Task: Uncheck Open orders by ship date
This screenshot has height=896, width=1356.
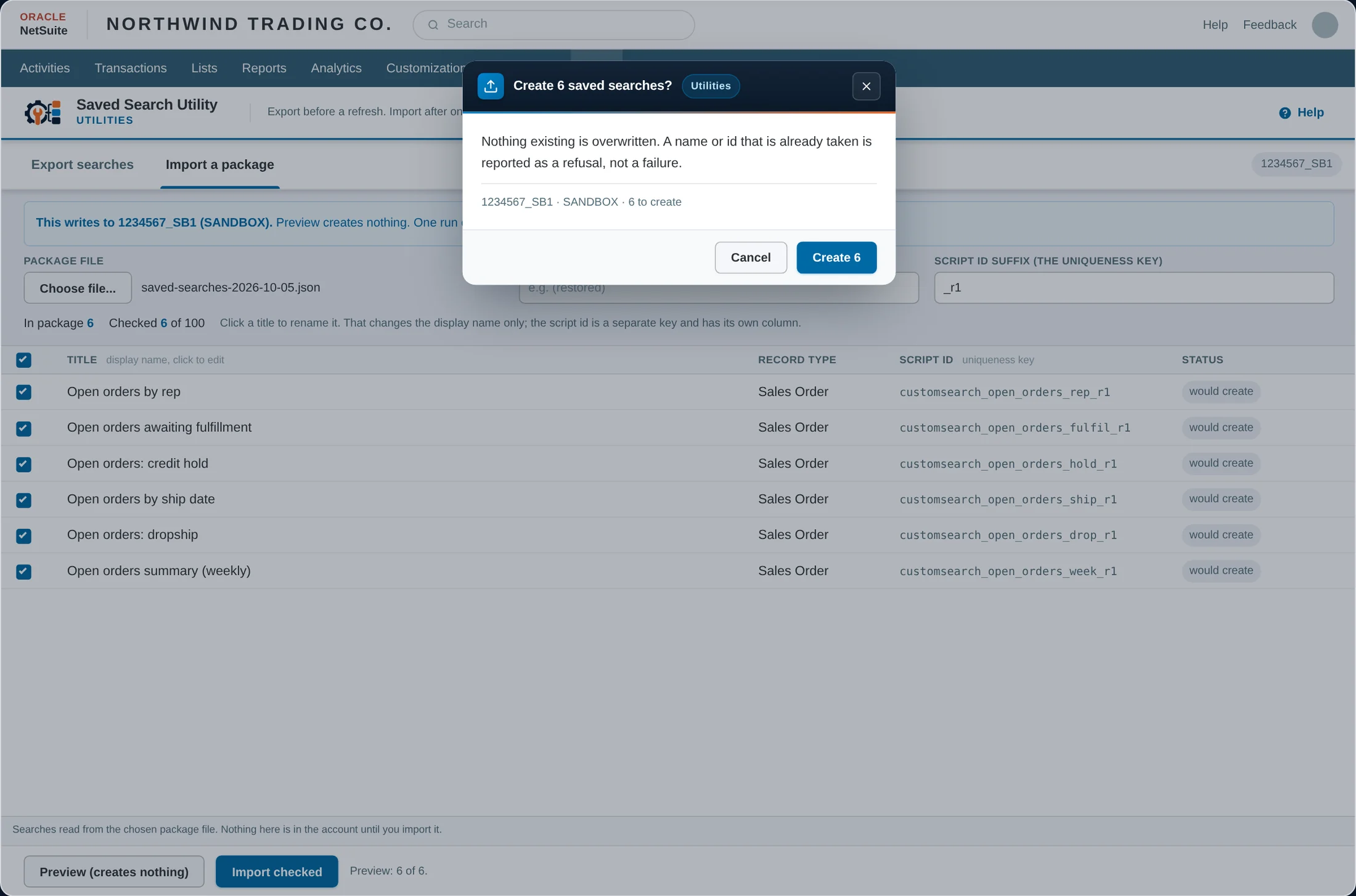Action: click(x=23, y=500)
